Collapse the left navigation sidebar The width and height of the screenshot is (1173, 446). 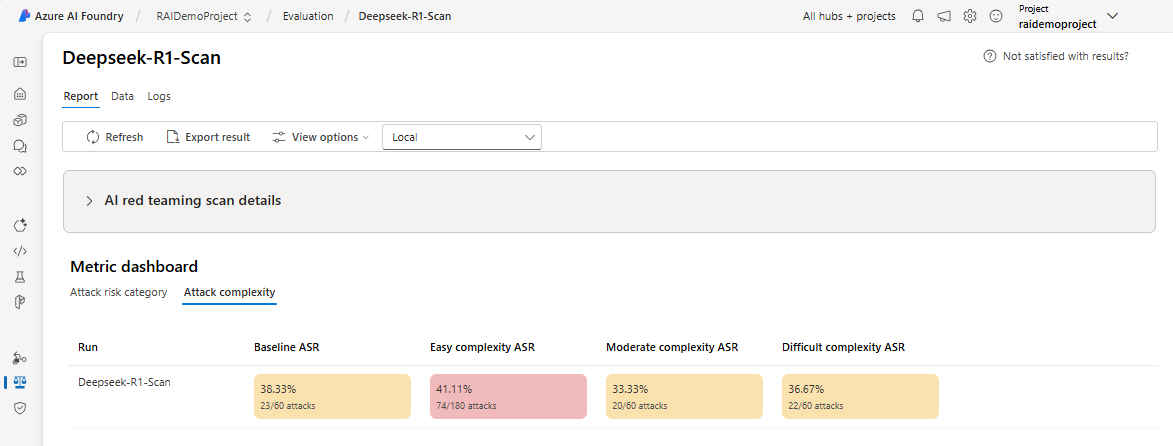(19, 62)
